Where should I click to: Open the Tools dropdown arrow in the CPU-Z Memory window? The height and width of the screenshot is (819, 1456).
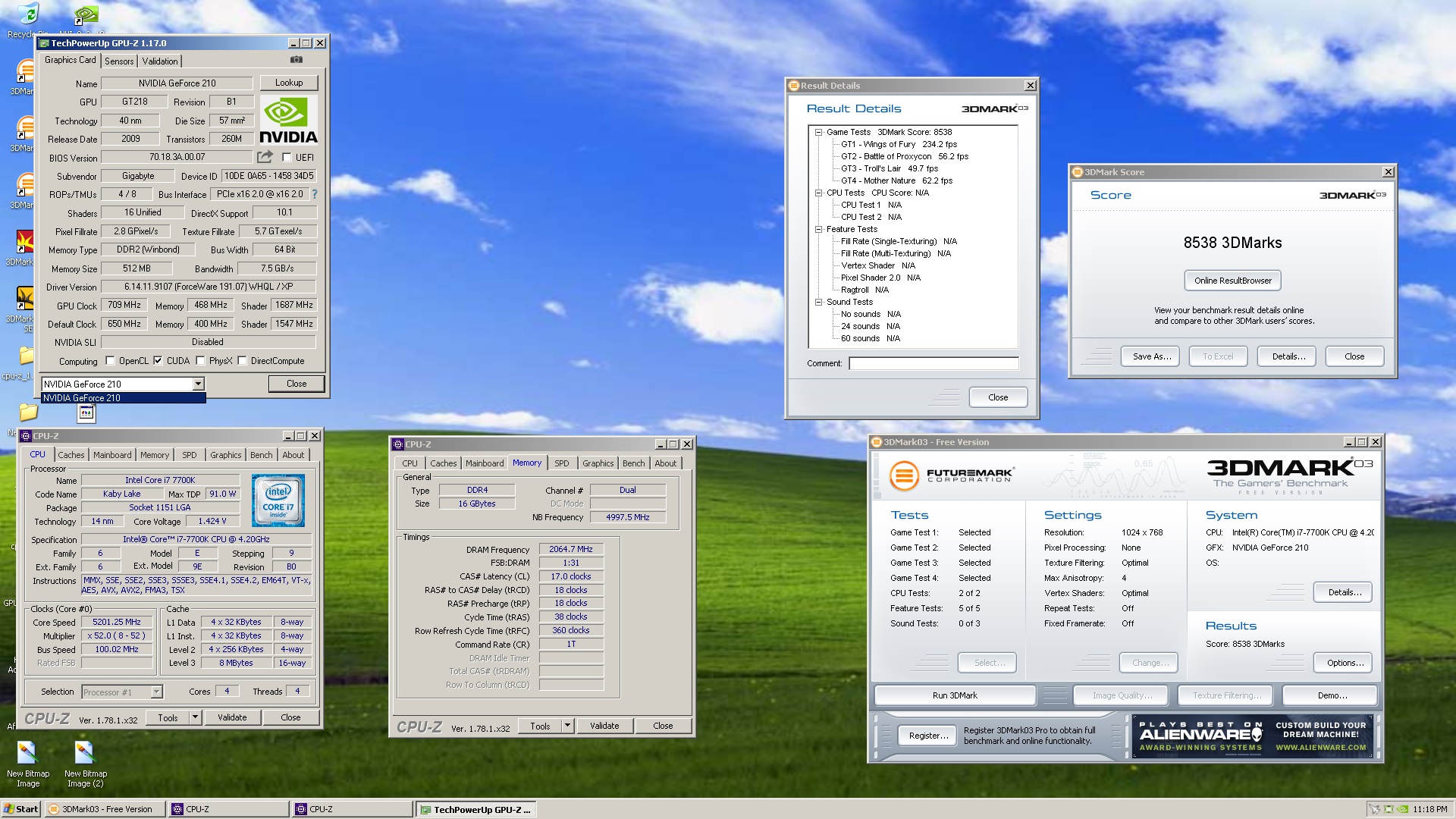point(567,726)
